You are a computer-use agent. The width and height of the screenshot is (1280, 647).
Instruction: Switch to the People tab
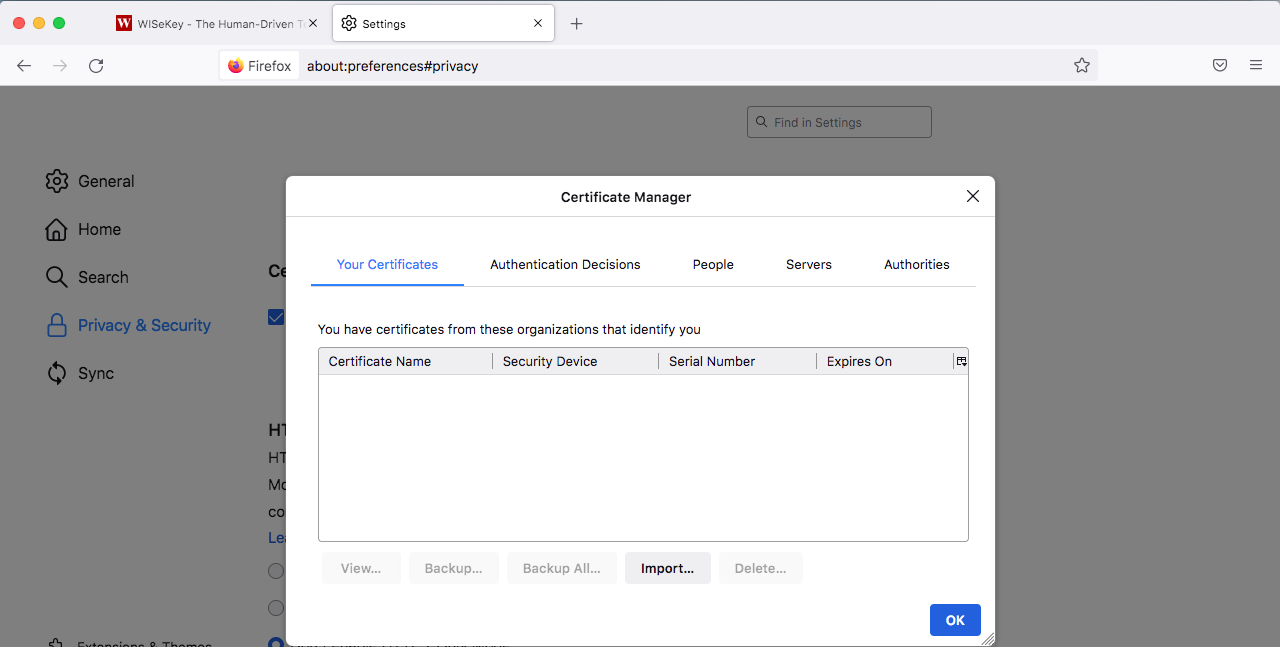click(713, 265)
